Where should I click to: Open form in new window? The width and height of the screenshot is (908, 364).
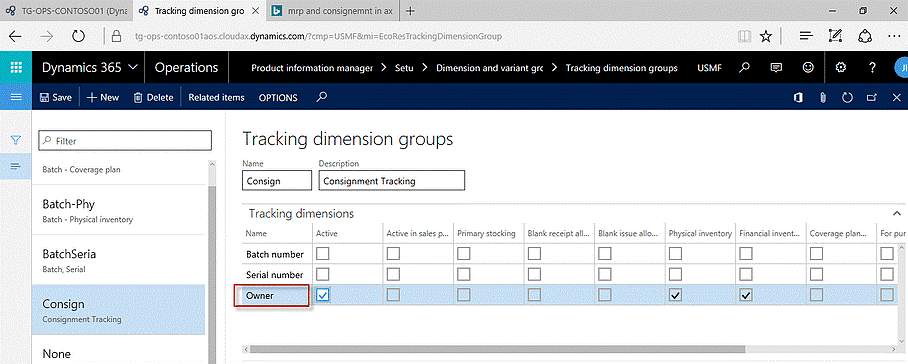pos(871,98)
